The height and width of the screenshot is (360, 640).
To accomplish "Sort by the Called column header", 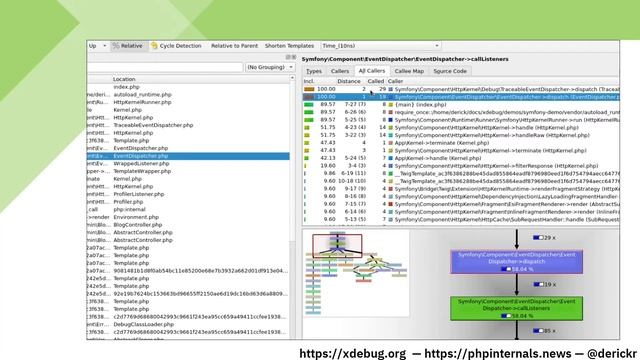I will coord(376,81).
